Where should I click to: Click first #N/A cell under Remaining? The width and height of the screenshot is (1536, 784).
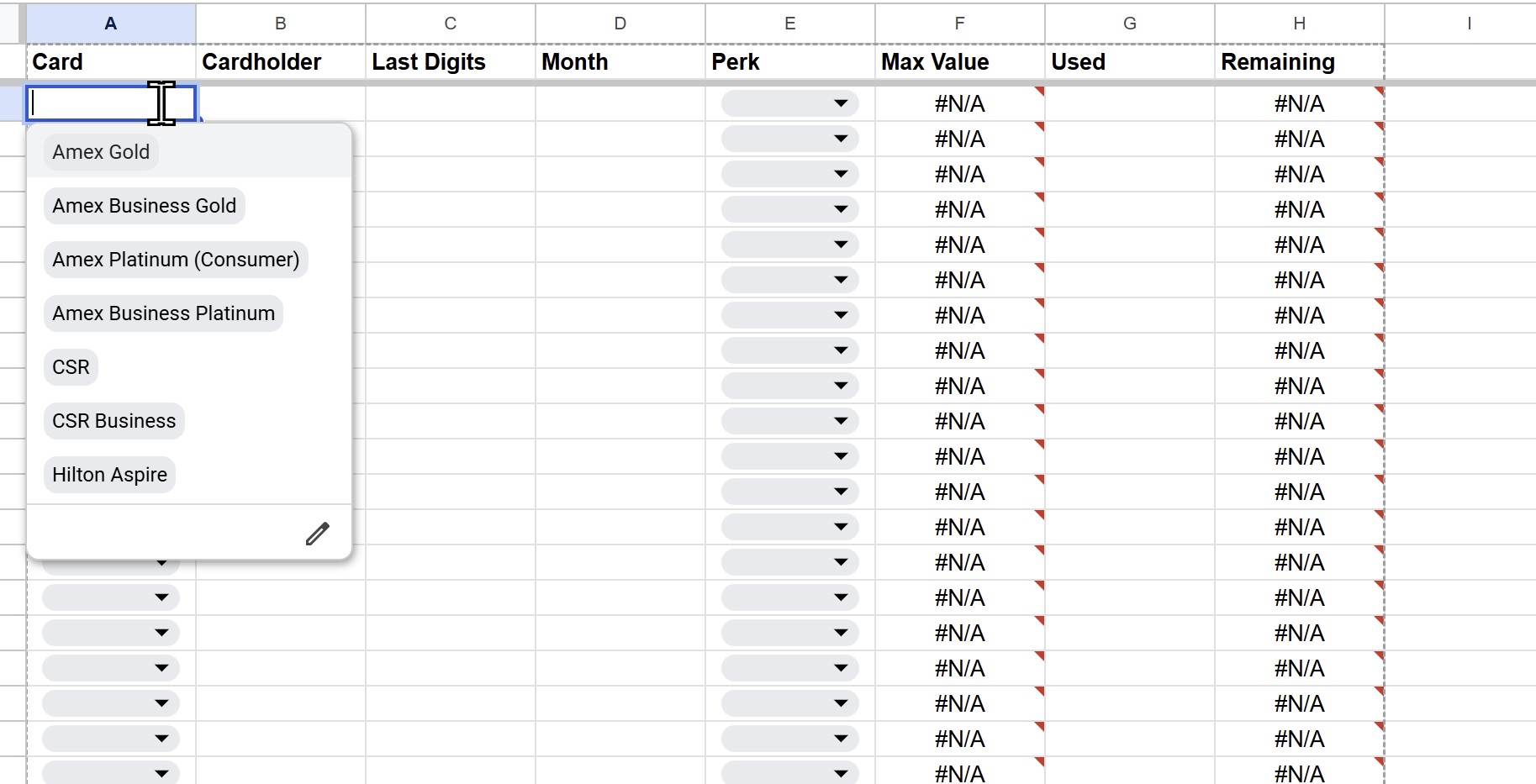1300,103
